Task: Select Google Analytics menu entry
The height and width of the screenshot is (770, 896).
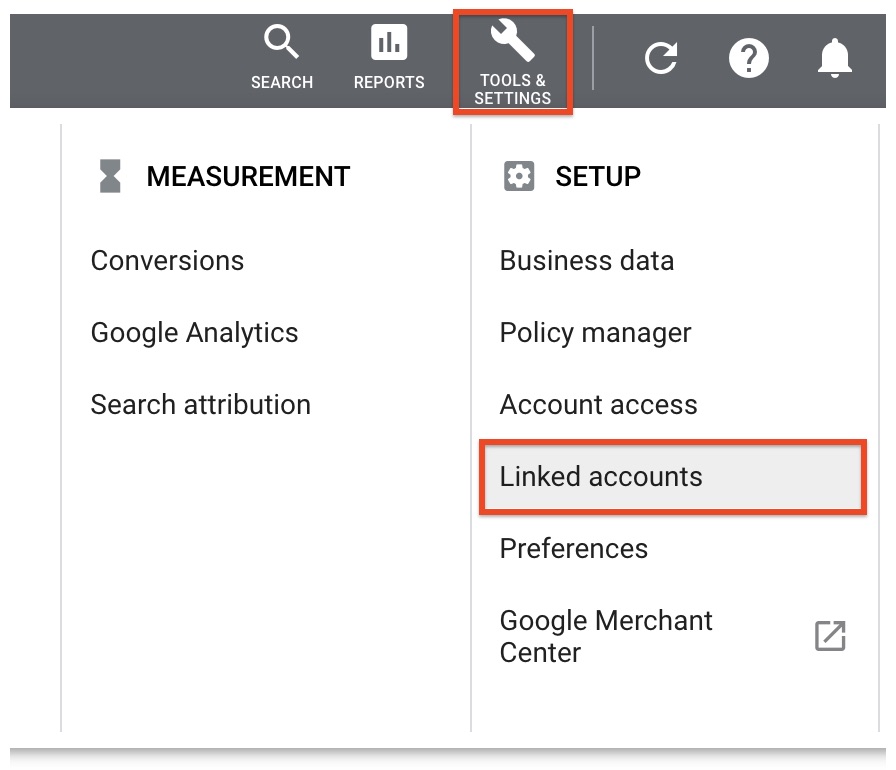Action: pyautogui.click(x=194, y=333)
